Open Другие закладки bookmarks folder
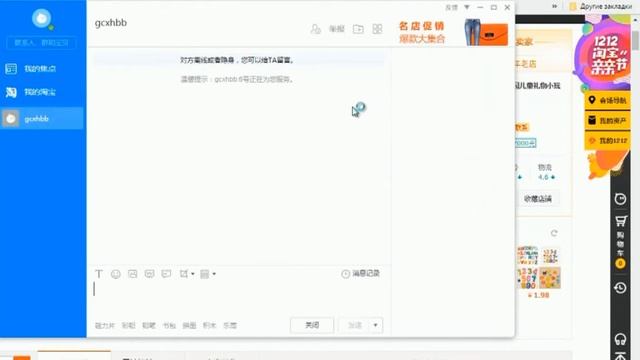The image size is (640, 360). tap(600, 7)
